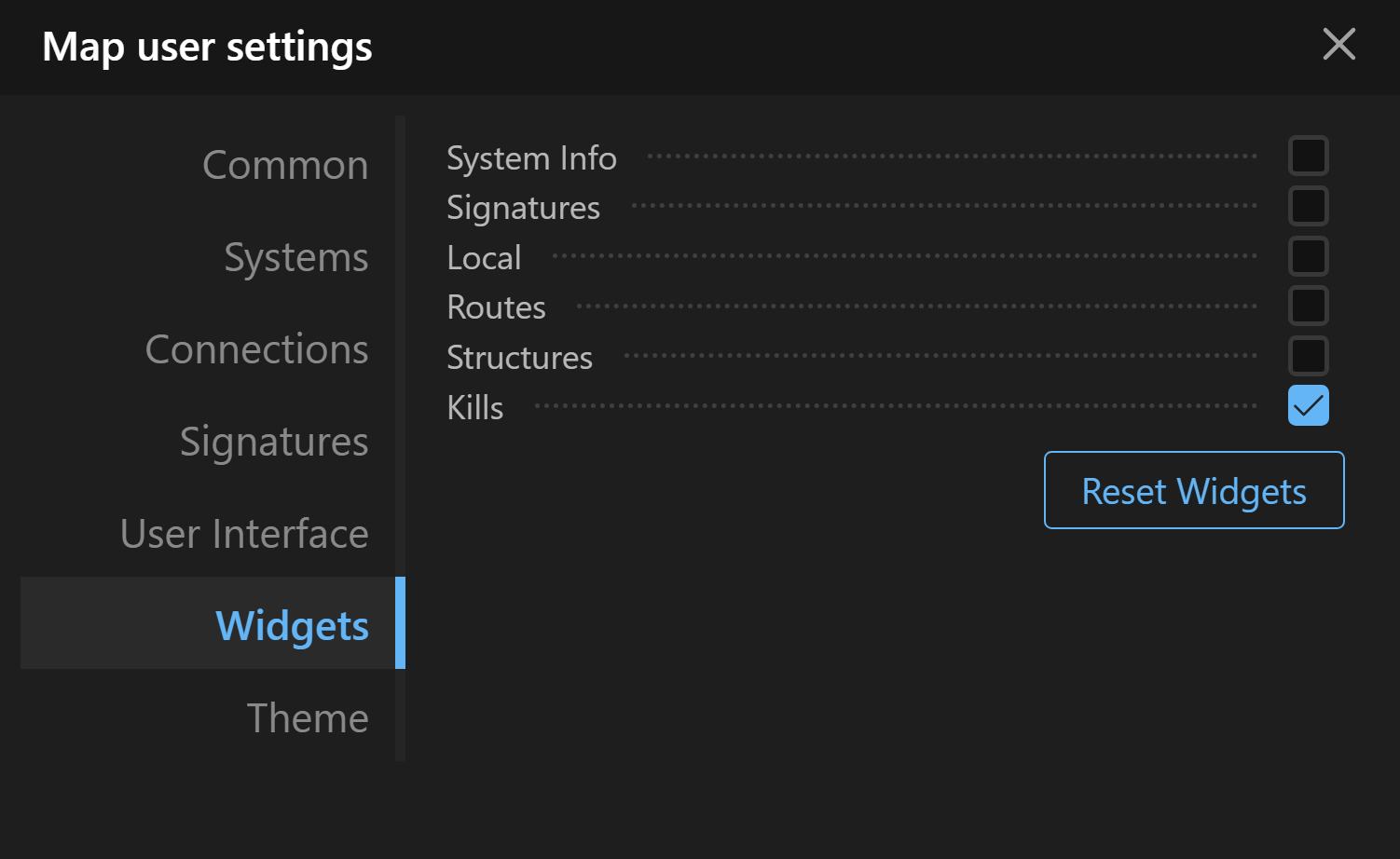Enable the Local widget

click(x=1308, y=256)
